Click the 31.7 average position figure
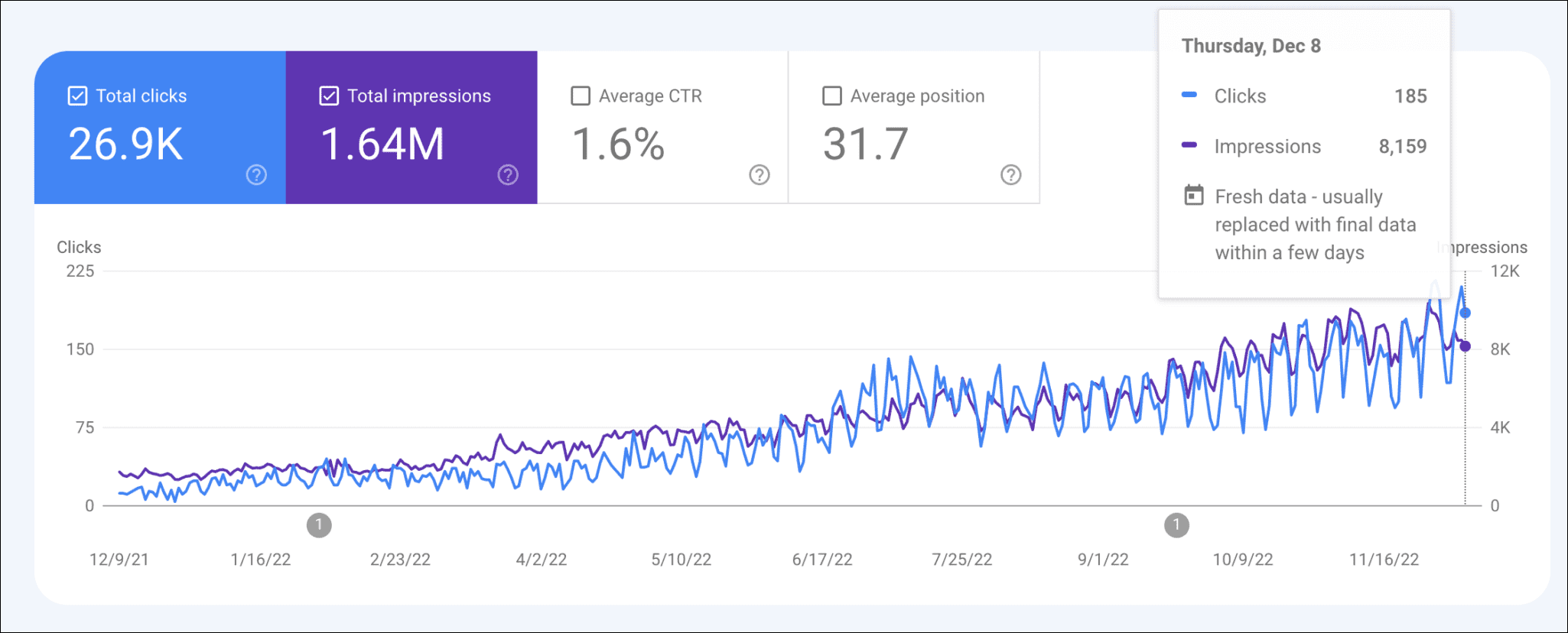1568x633 pixels. tap(865, 144)
